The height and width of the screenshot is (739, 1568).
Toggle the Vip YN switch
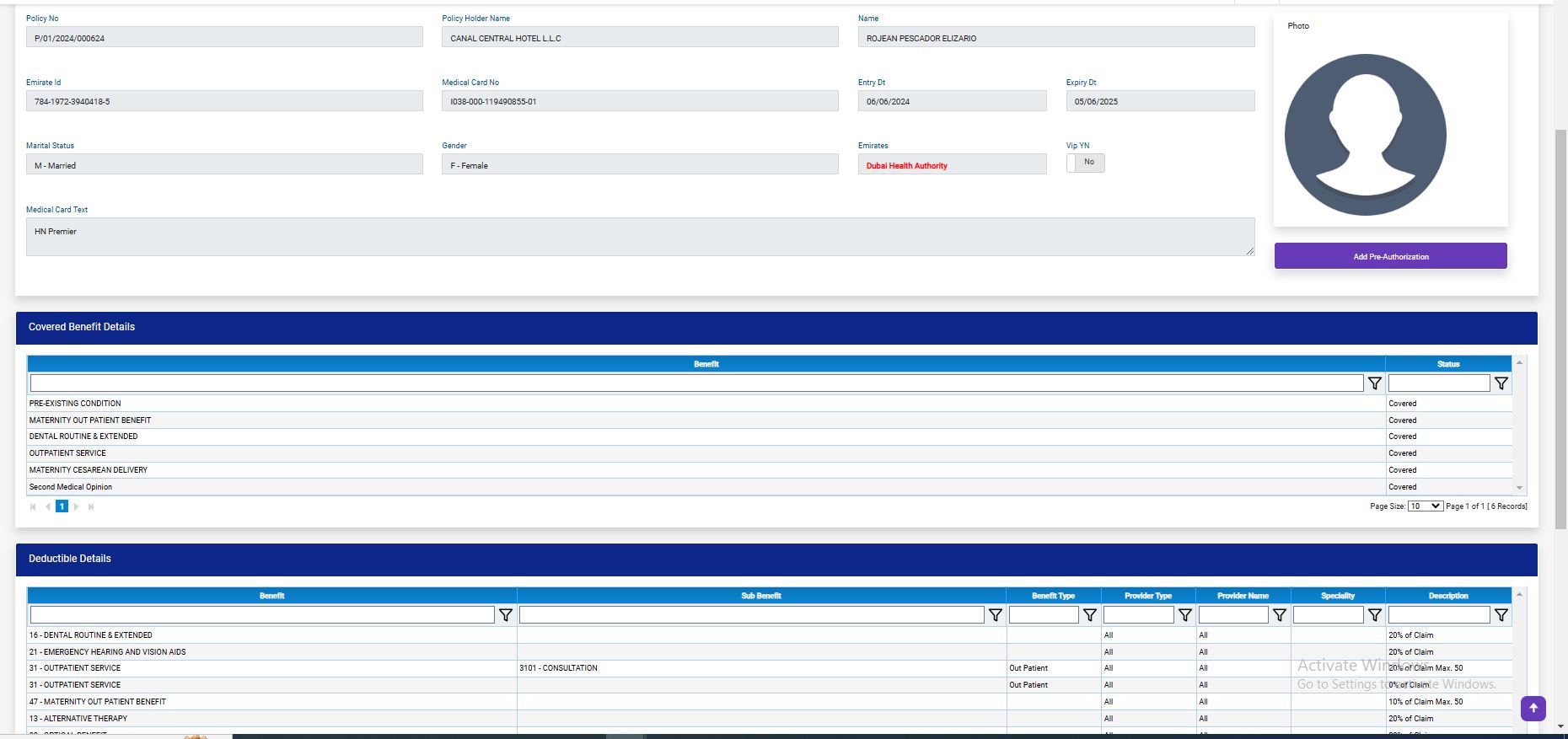point(1085,163)
